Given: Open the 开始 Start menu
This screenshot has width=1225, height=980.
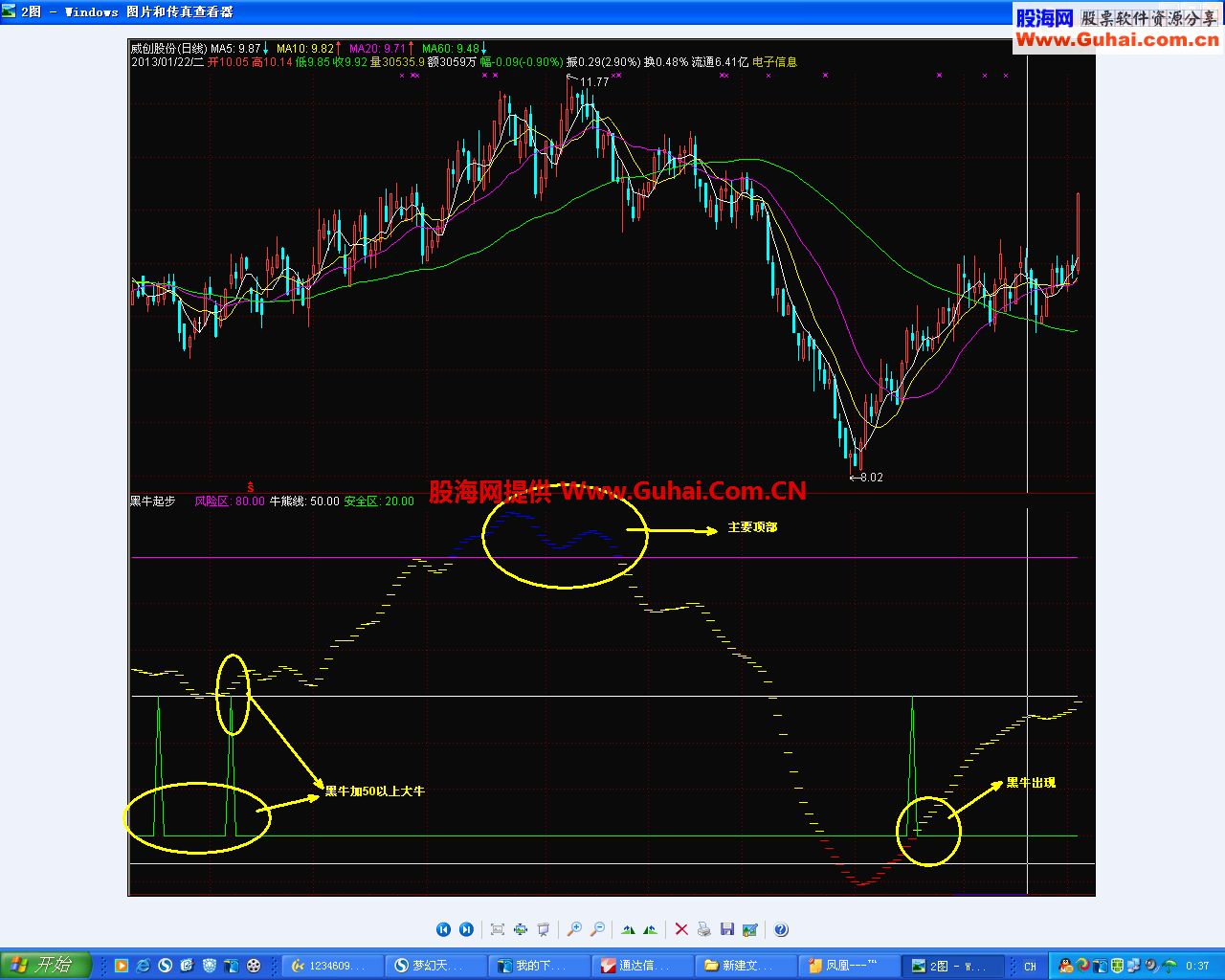Looking at the screenshot, I should pos(46,966).
